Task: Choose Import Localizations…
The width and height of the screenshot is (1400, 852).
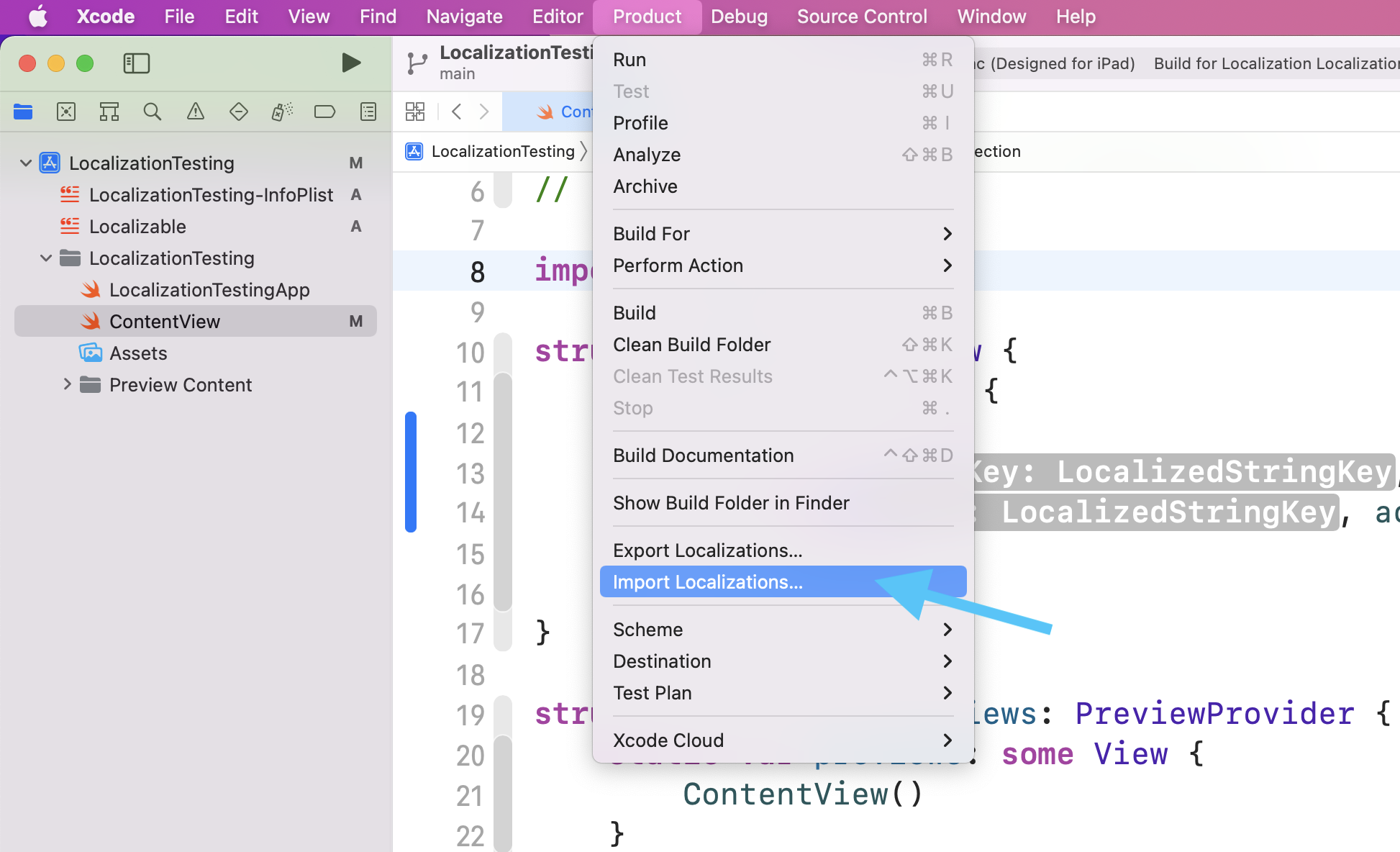Action: [x=783, y=582]
